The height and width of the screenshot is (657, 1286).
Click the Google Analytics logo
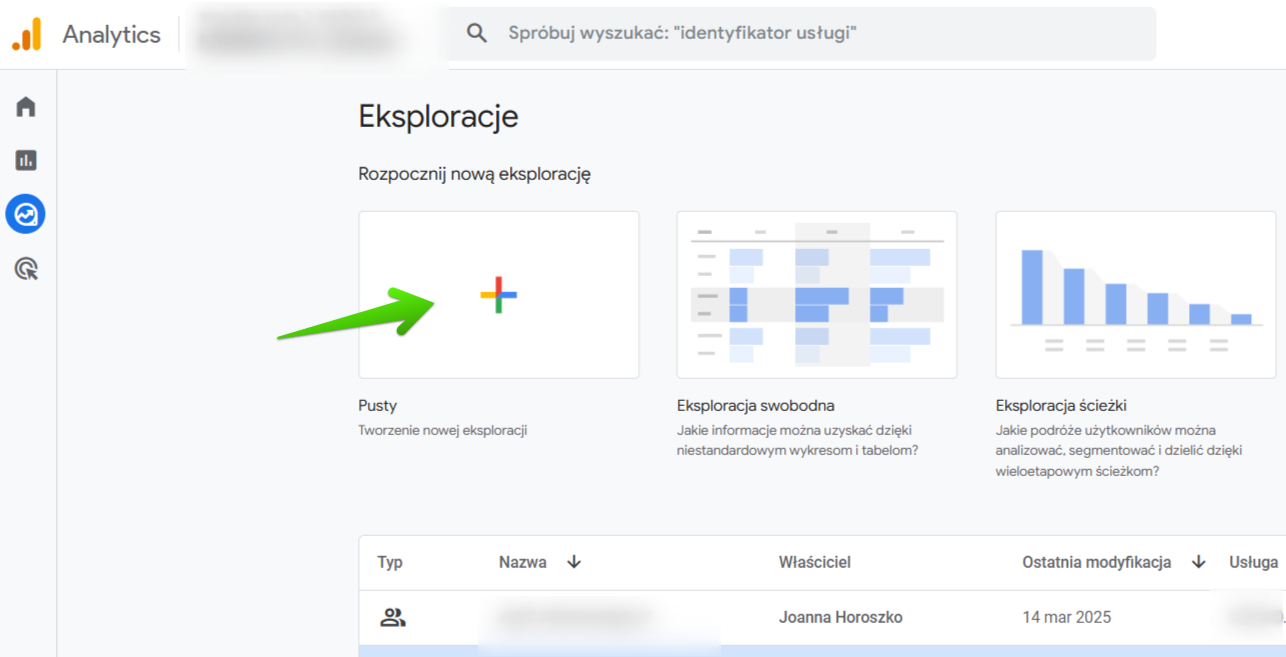pyautogui.click(x=27, y=34)
